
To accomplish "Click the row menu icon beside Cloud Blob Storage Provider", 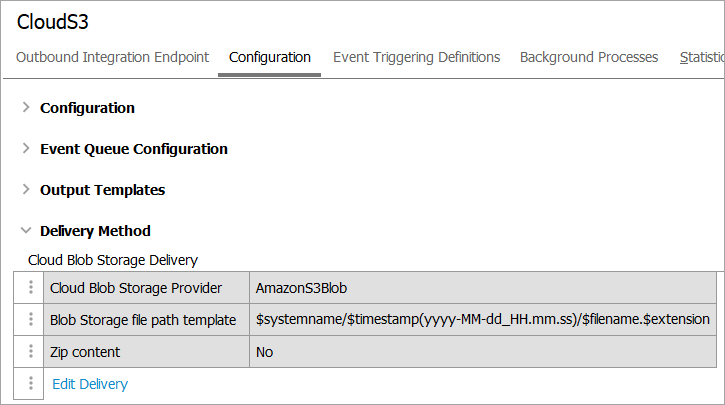I will [31, 288].
